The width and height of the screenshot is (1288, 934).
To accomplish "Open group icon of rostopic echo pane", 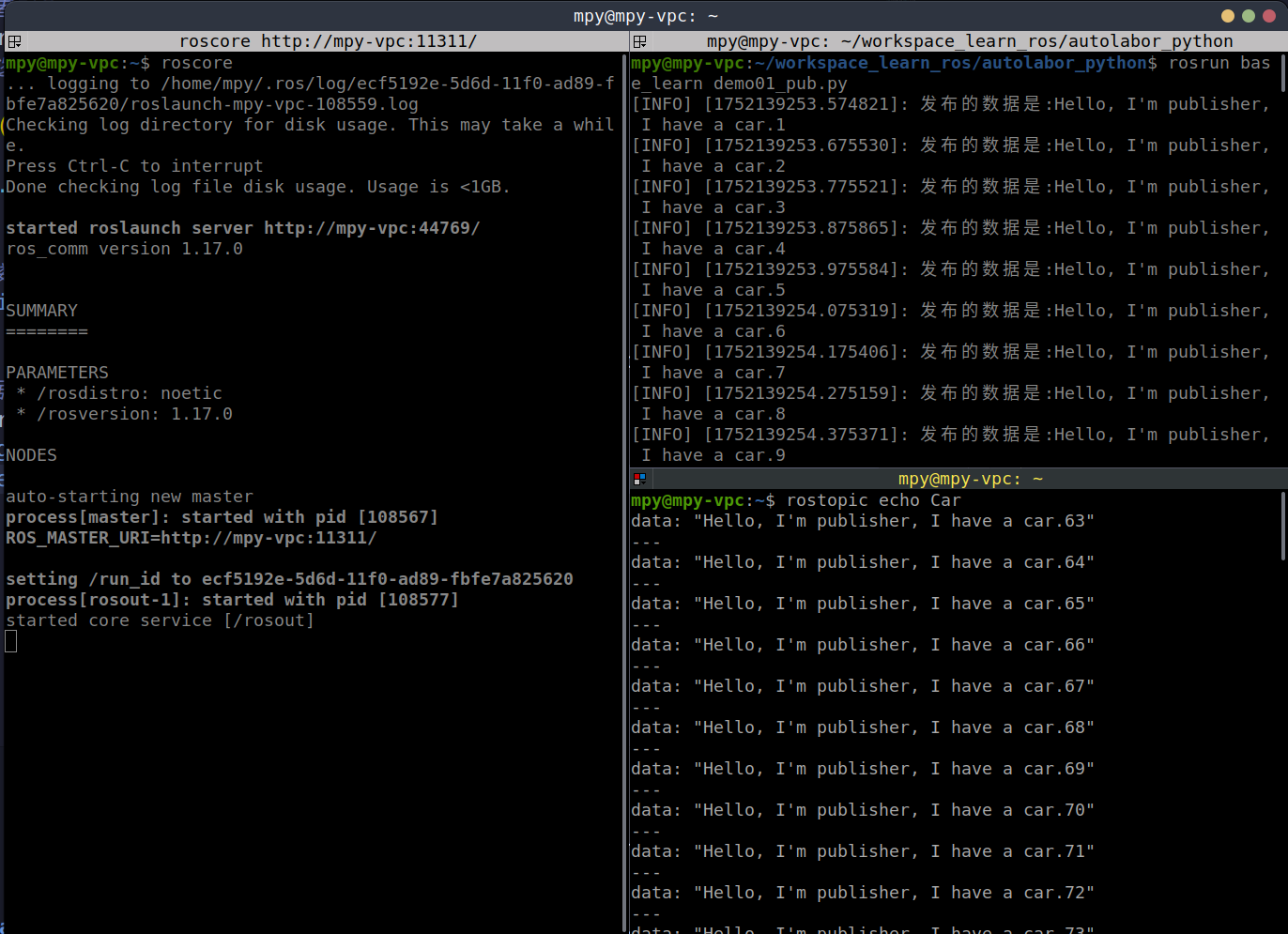I will click(x=640, y=479).
